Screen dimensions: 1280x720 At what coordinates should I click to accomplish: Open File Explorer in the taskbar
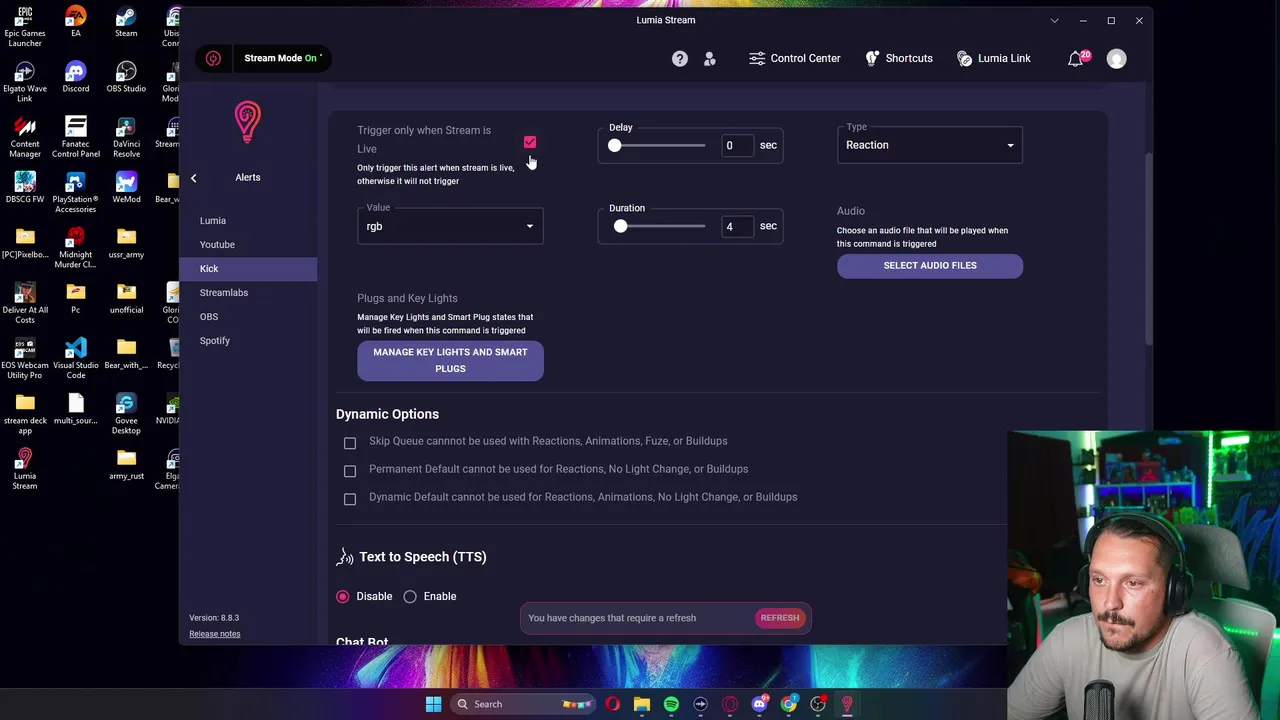[x=642, y=704]
